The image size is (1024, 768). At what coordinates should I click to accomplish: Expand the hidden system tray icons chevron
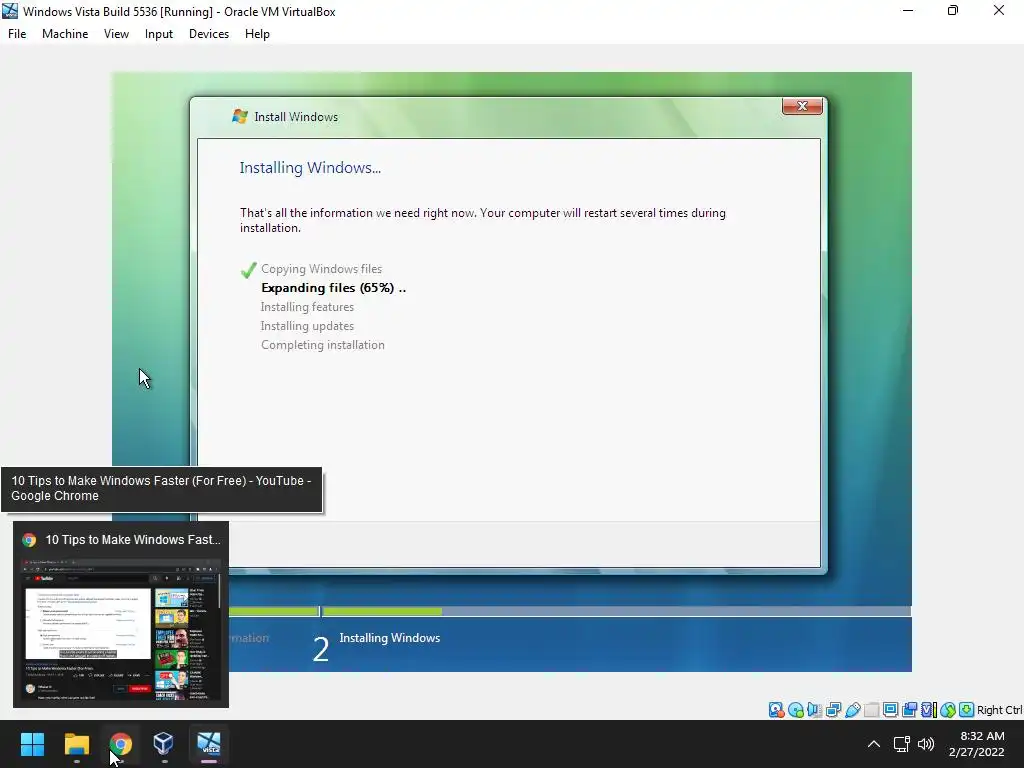[874, 744]
